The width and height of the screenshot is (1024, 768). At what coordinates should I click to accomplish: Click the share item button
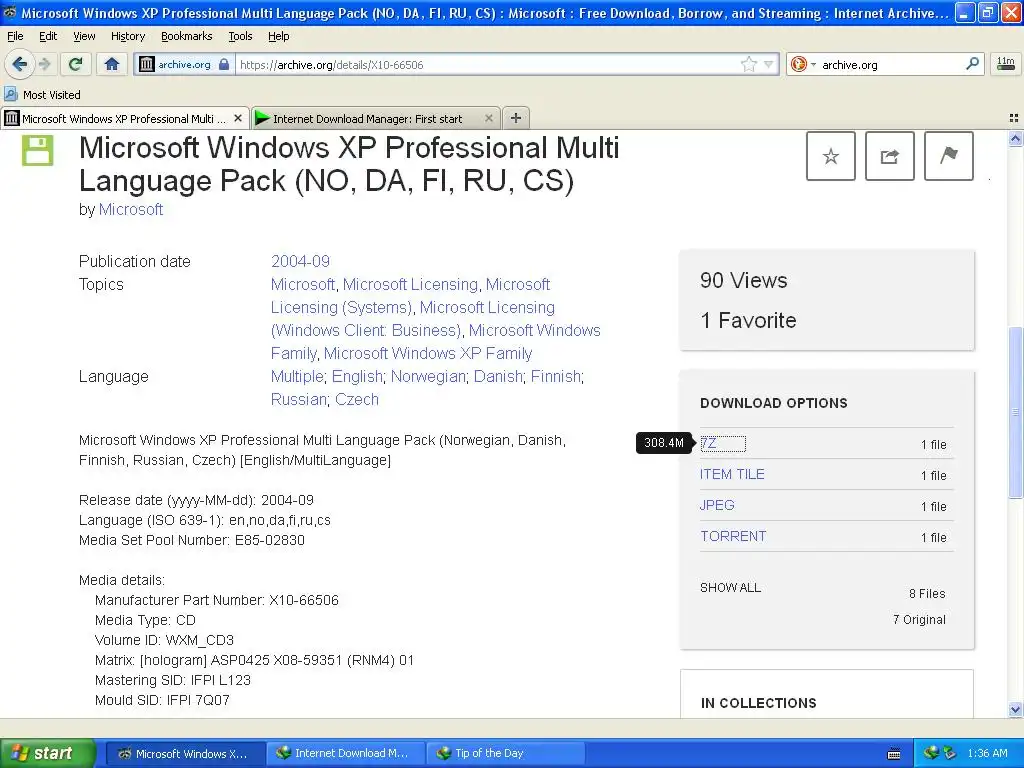tap(889, 156)
